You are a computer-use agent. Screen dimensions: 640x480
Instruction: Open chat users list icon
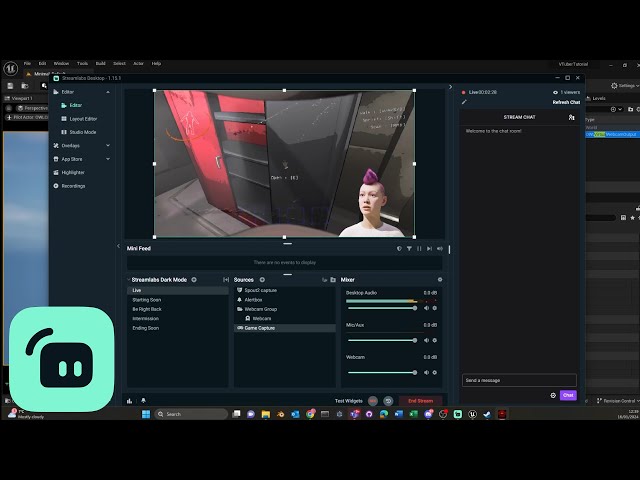click(x=571, y=118)
